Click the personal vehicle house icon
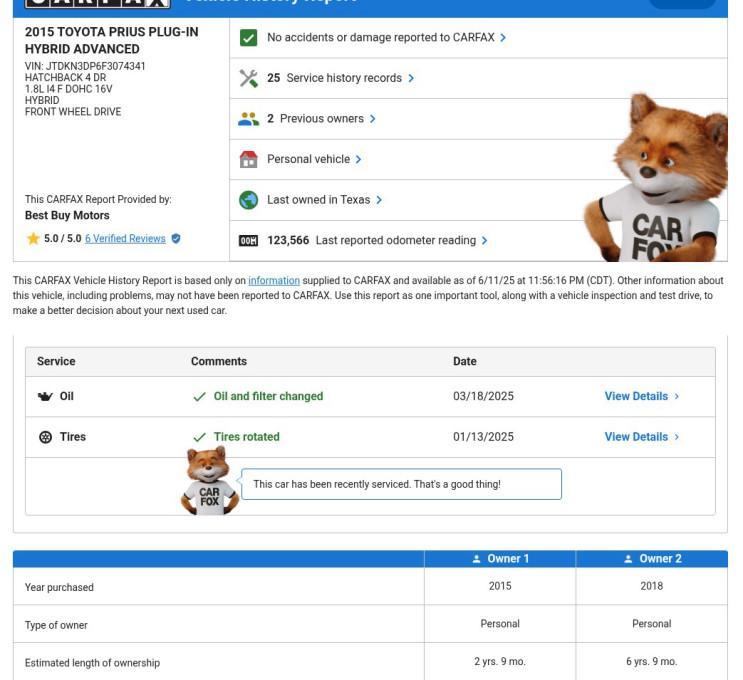The width and height of the screenshot is (743, 680). pyautogui.click(x=248, y=159)
